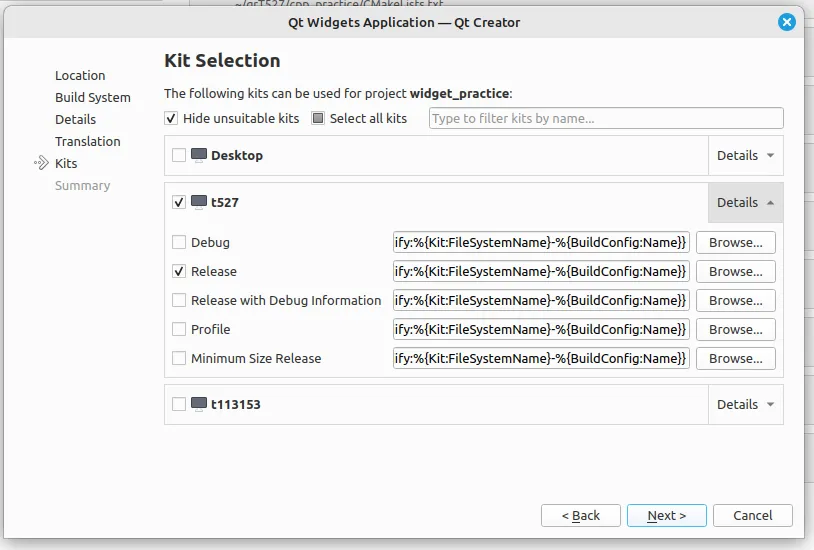Image resolution: width=814 pixels, height=550 pixels.
Task: Browse for Release with Debug Information directory
Action: [x=736, y=300]
